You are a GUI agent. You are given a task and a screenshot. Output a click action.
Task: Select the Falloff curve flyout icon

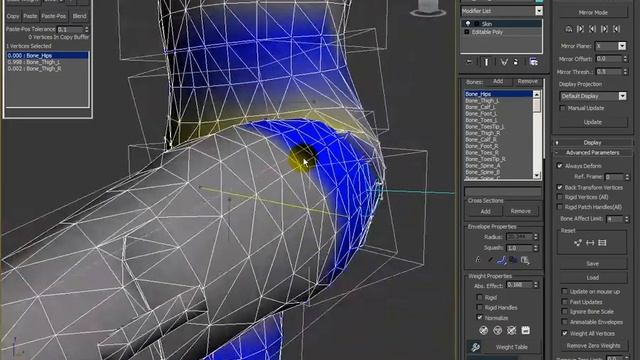[502, 260]
